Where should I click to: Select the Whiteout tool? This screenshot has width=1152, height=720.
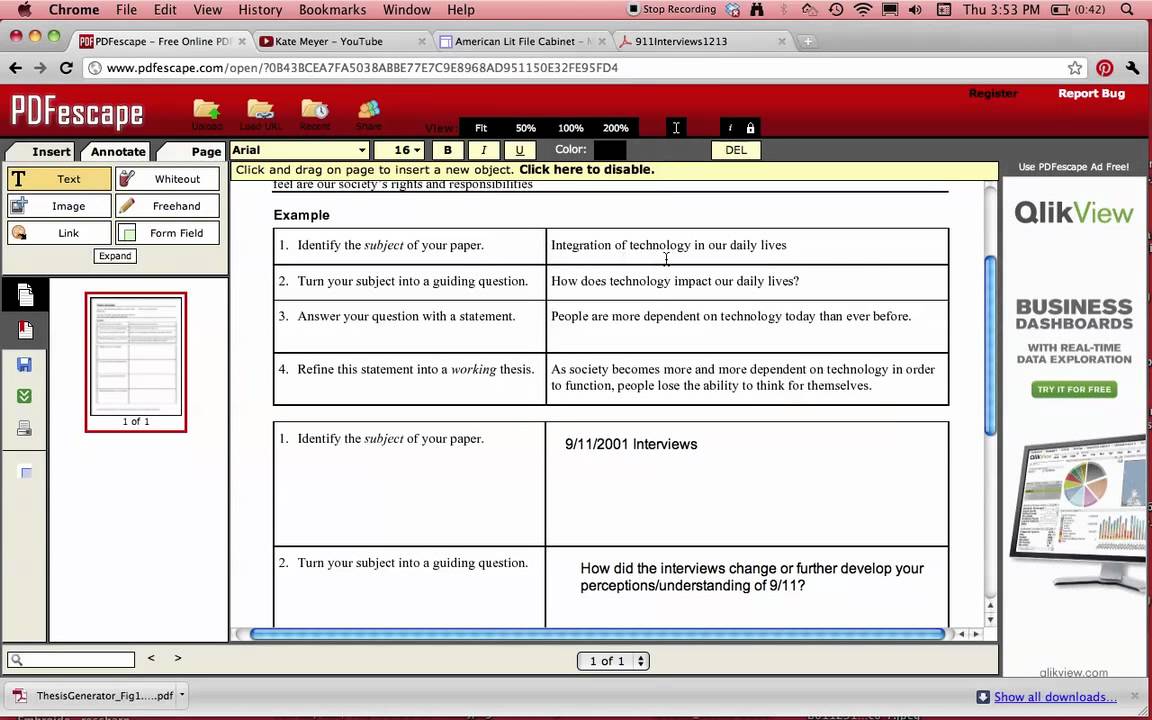(x=167, y=179)
